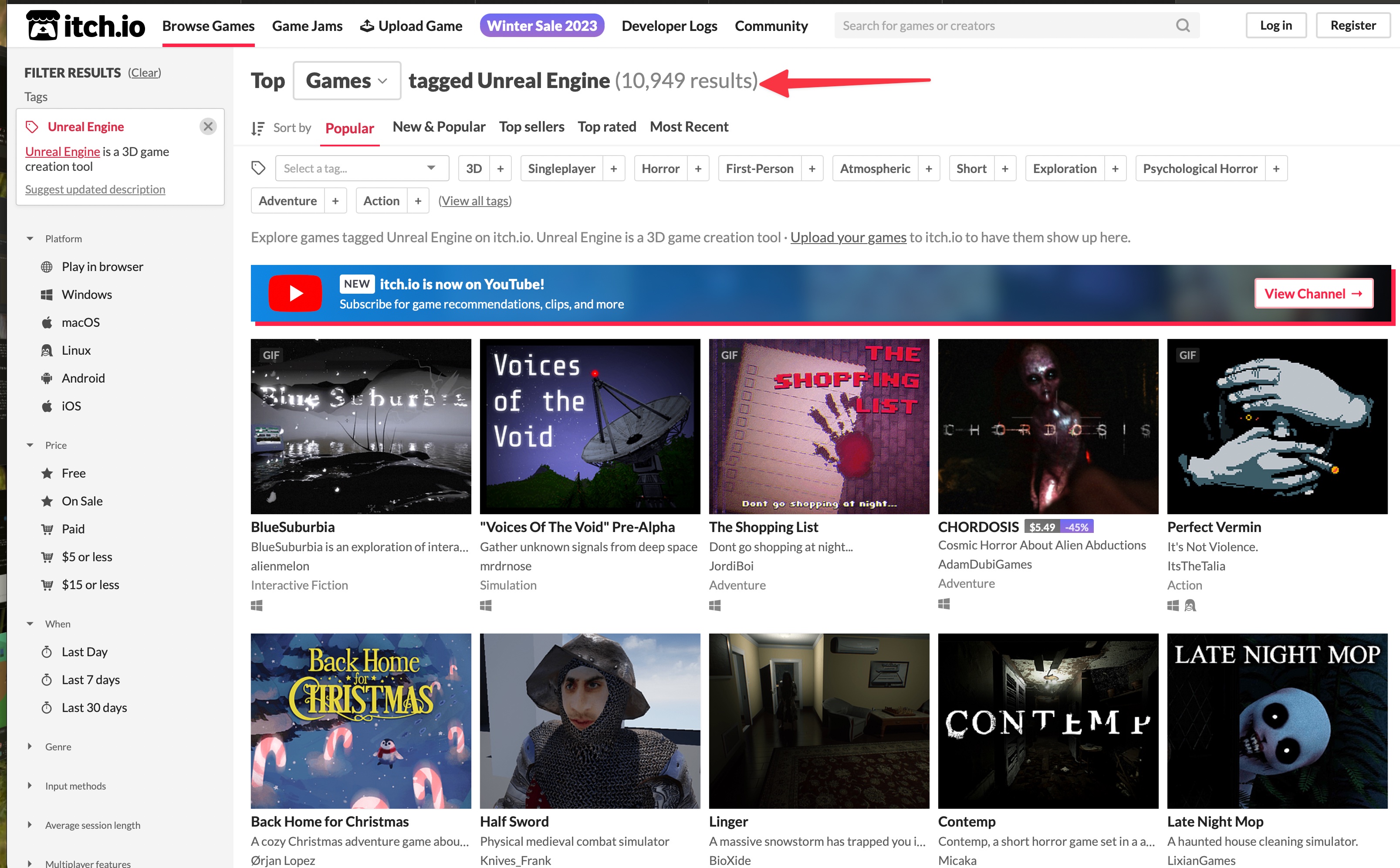This screenshot has height=868, width=1400.
Task: Click the plus next to Psychological Horror
Action: point(1275,168)
